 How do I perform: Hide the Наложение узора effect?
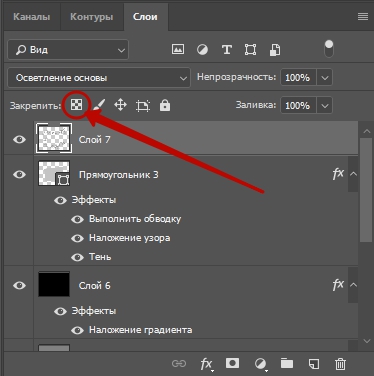coord(77,238)
